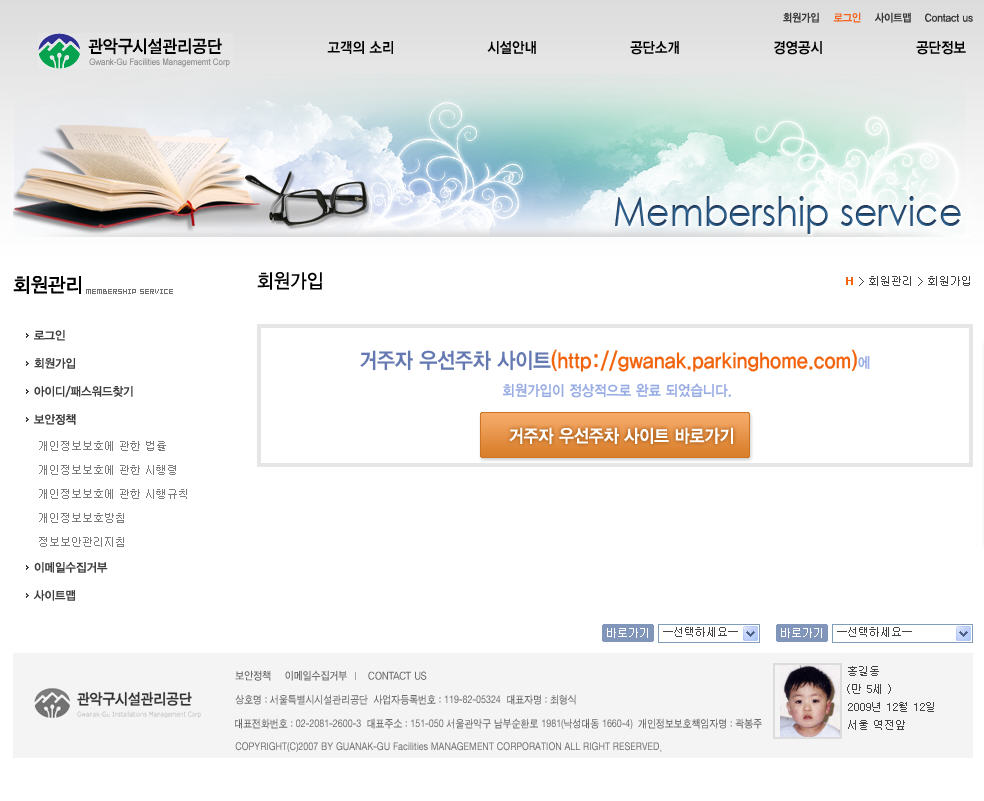Click the dropdown arrow of the rightmost select box
This screenshot has width=984, height=801.
coord(963,633)
